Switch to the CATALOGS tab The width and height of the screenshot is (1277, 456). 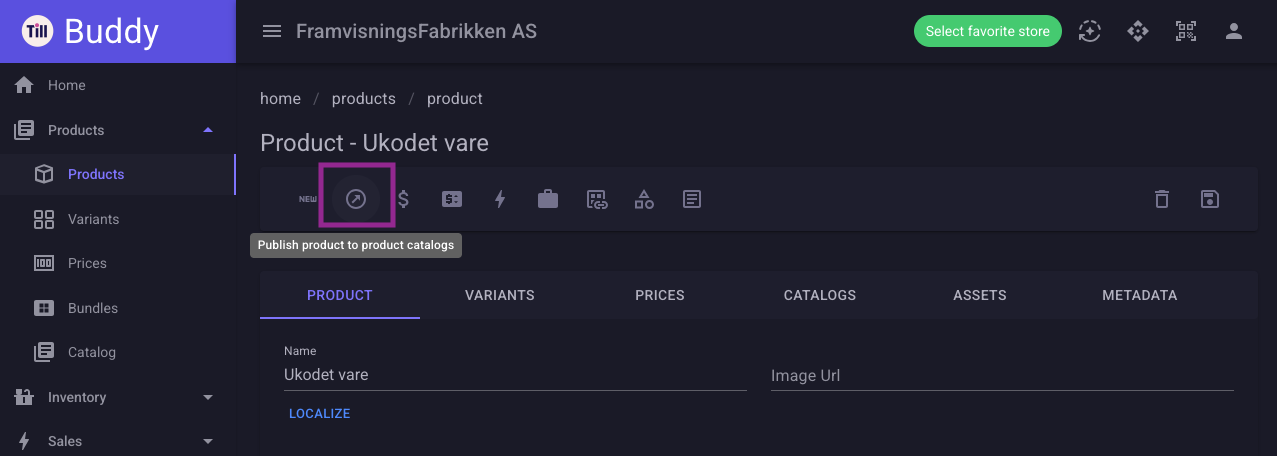[820, 295]
